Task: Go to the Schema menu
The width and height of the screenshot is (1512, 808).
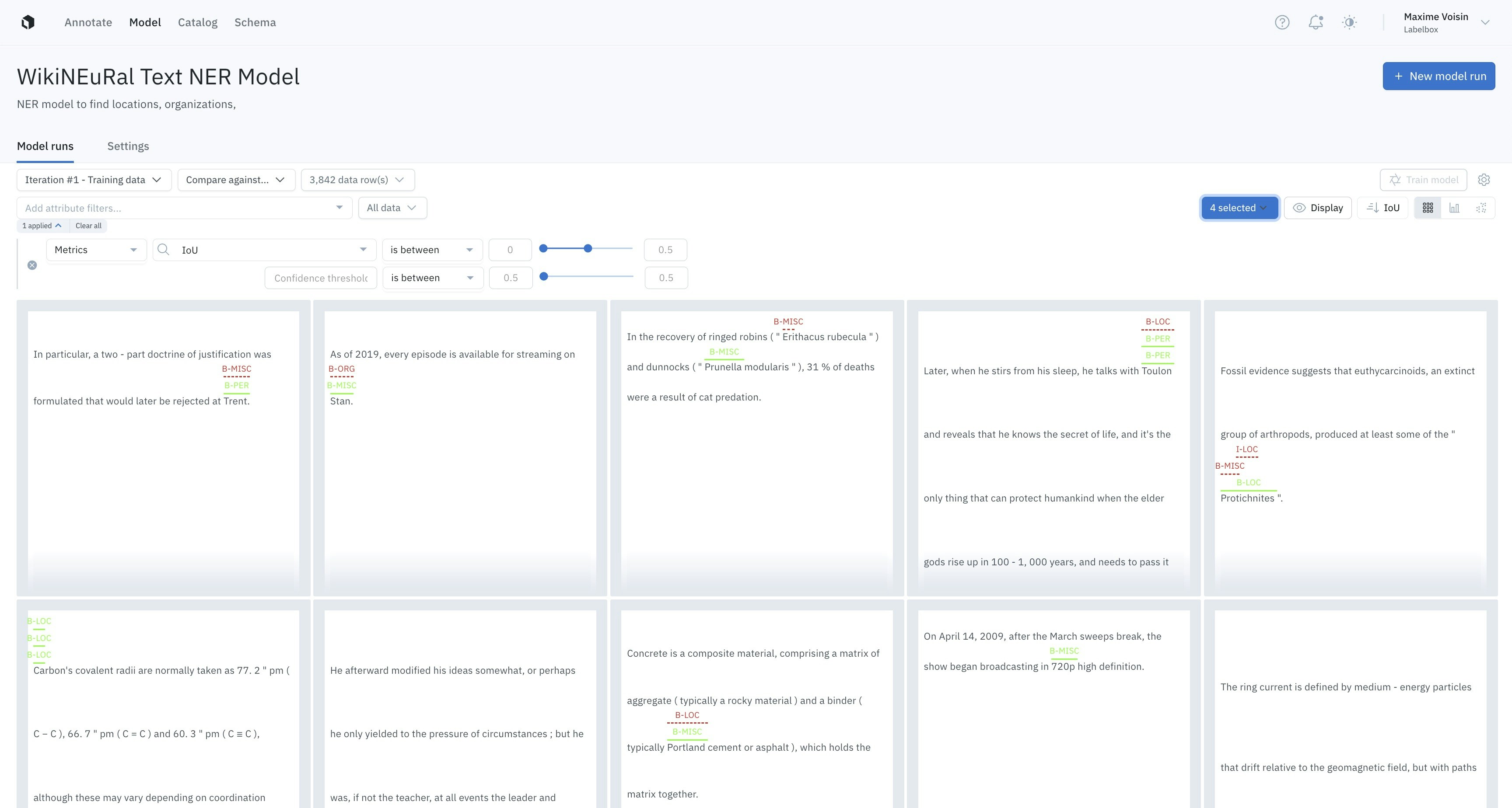Action: point(255,22)
